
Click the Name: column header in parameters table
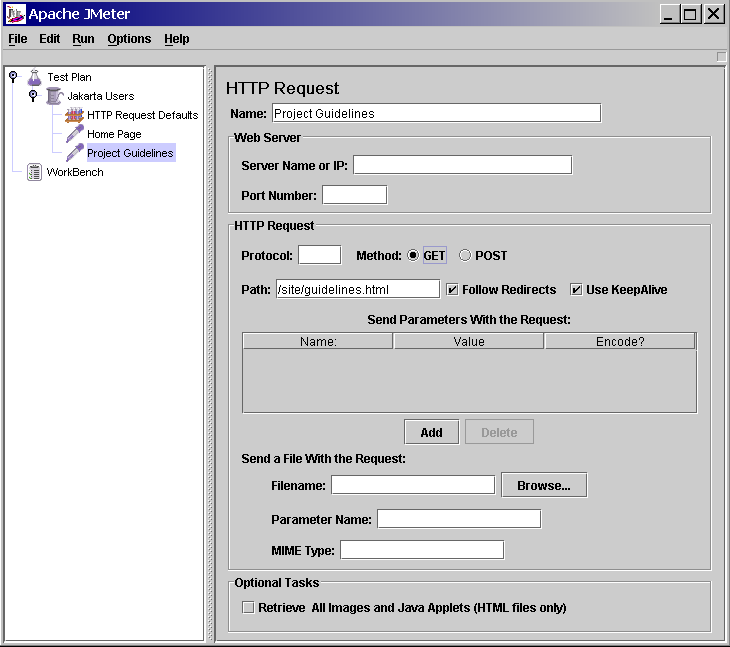[x=318, y=342]
